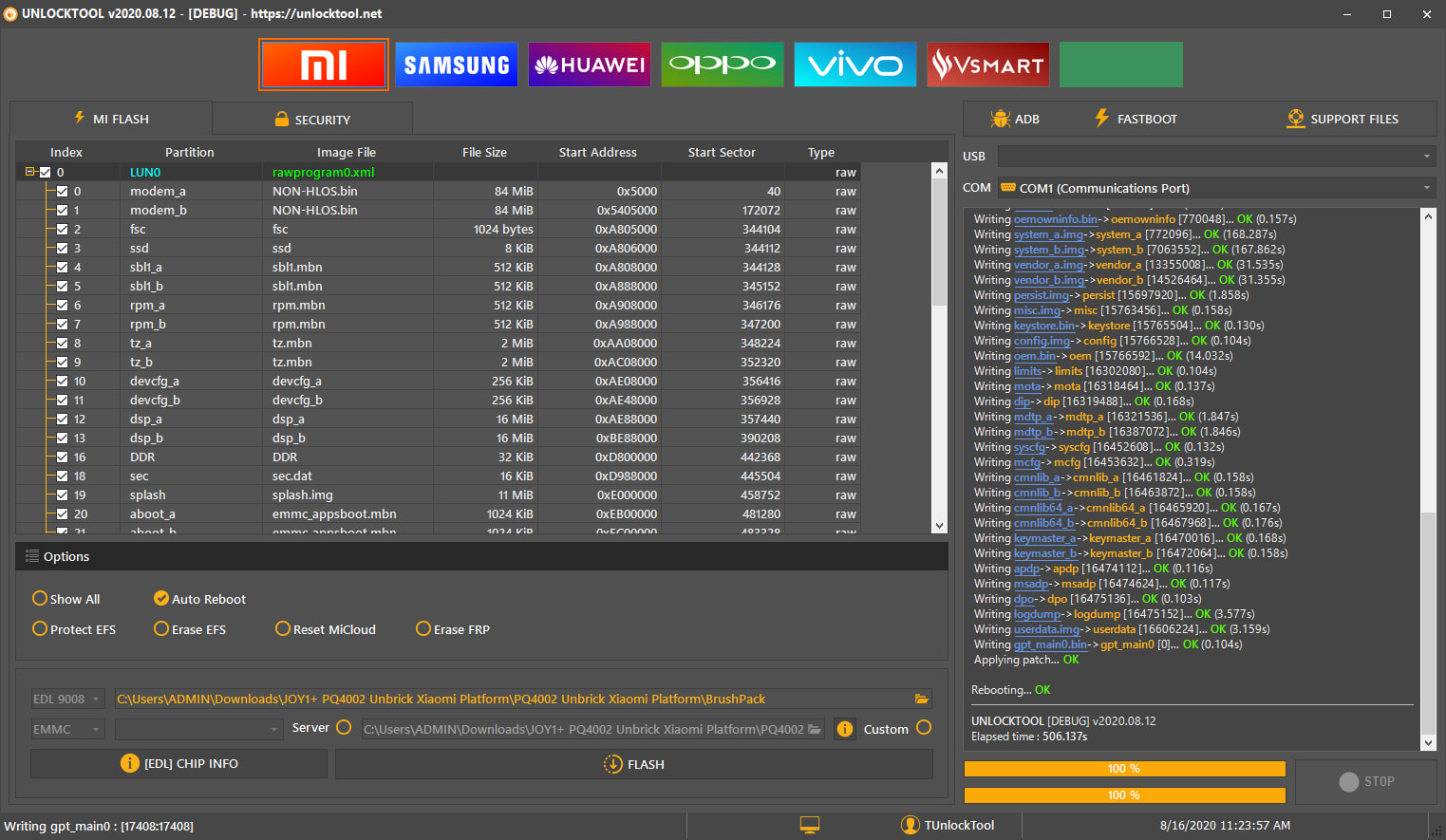Click the date and time in status bar

1225,825
